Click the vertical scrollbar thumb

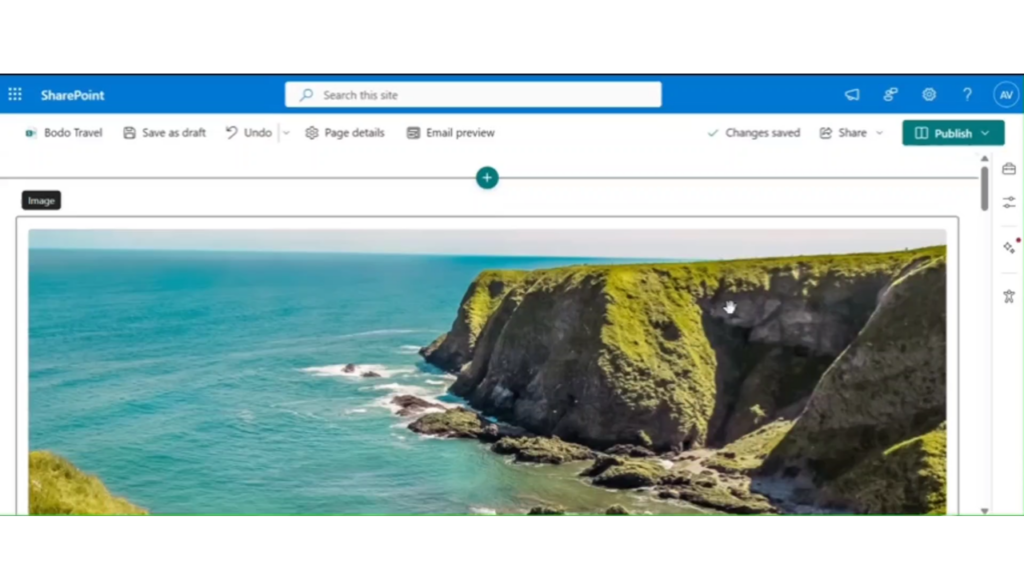[984, 188]
